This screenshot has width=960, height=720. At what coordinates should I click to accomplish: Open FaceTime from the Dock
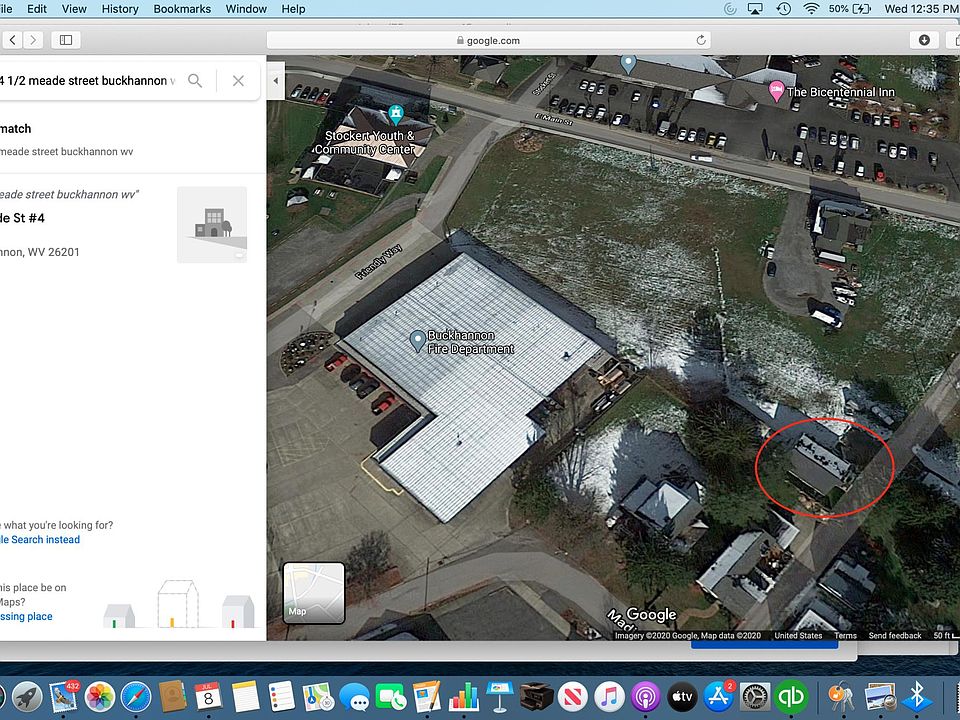391,697
